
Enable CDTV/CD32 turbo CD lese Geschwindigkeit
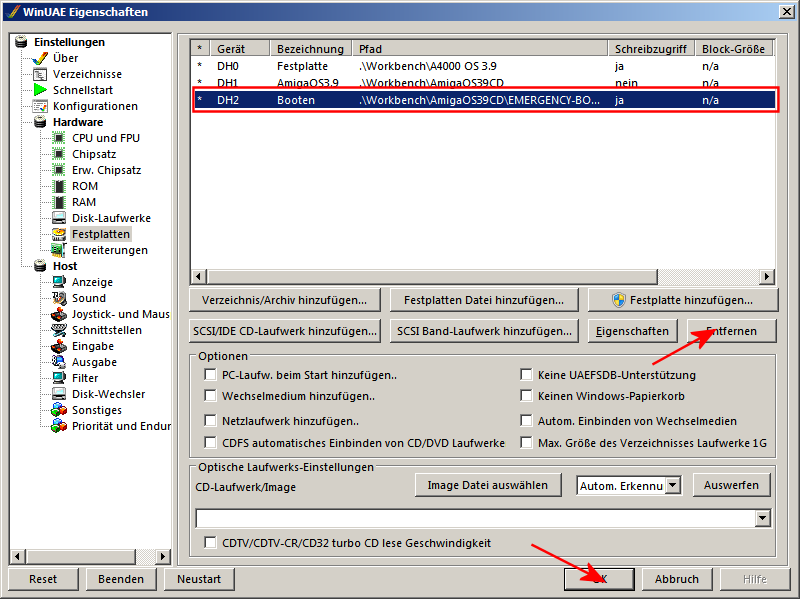pos(211,543)
